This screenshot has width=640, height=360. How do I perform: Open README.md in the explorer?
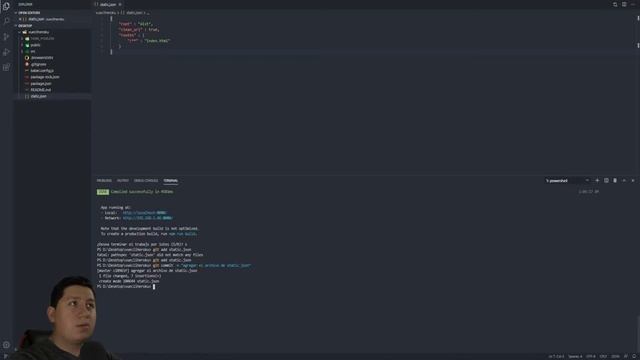(40, 90)
